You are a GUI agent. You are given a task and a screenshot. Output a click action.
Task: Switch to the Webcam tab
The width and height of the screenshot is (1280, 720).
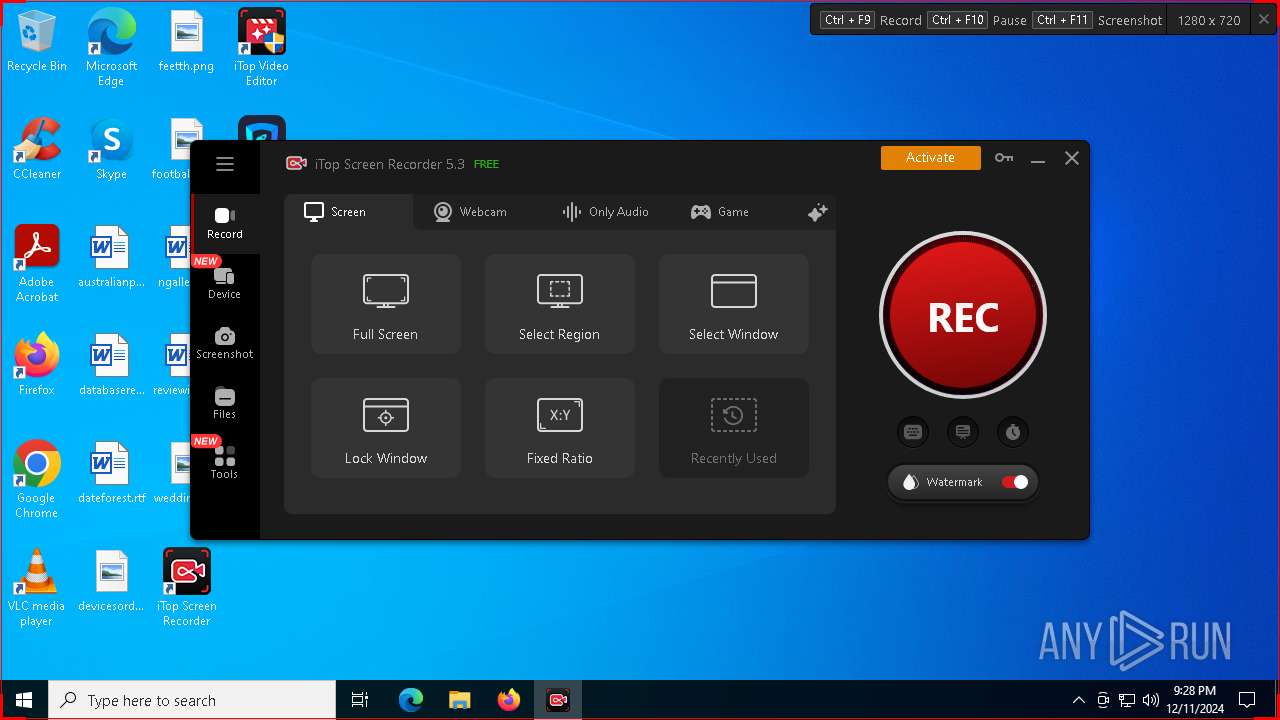pos(470,212)
